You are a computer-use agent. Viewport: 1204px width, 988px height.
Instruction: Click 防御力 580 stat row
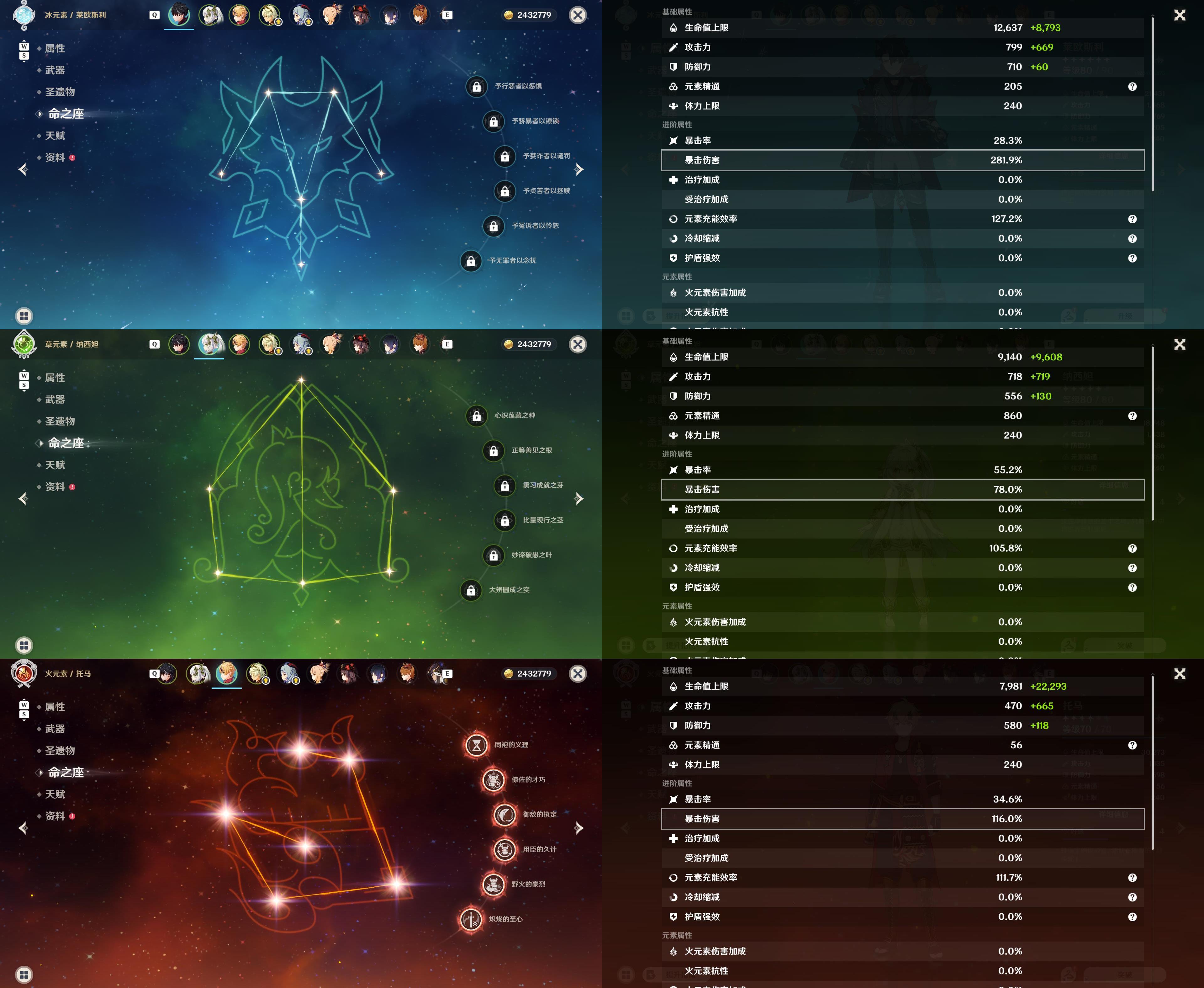coord(902,726)
